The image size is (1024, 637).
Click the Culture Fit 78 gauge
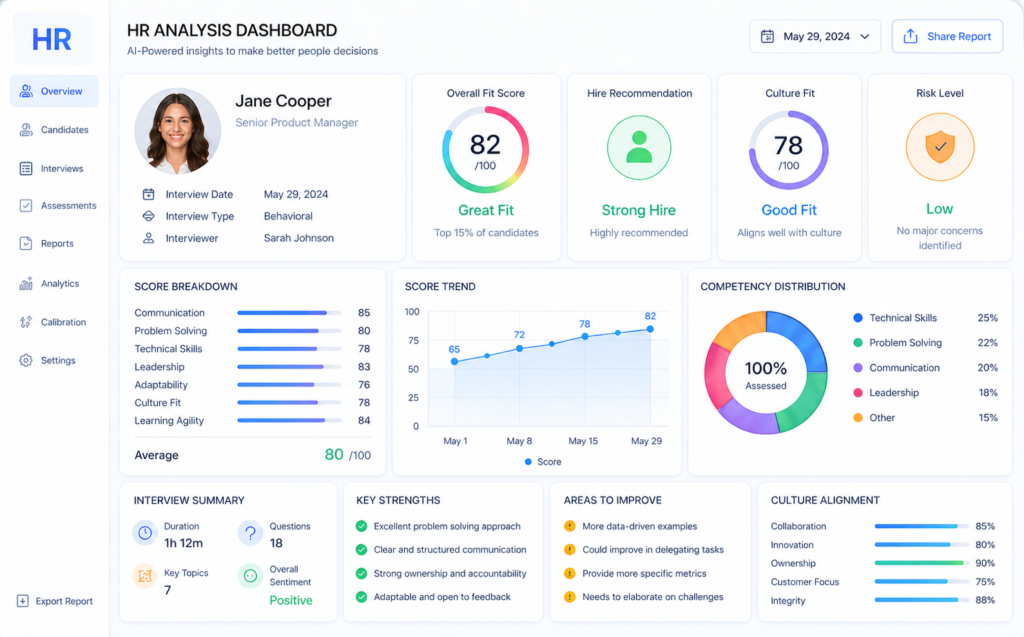788,150
